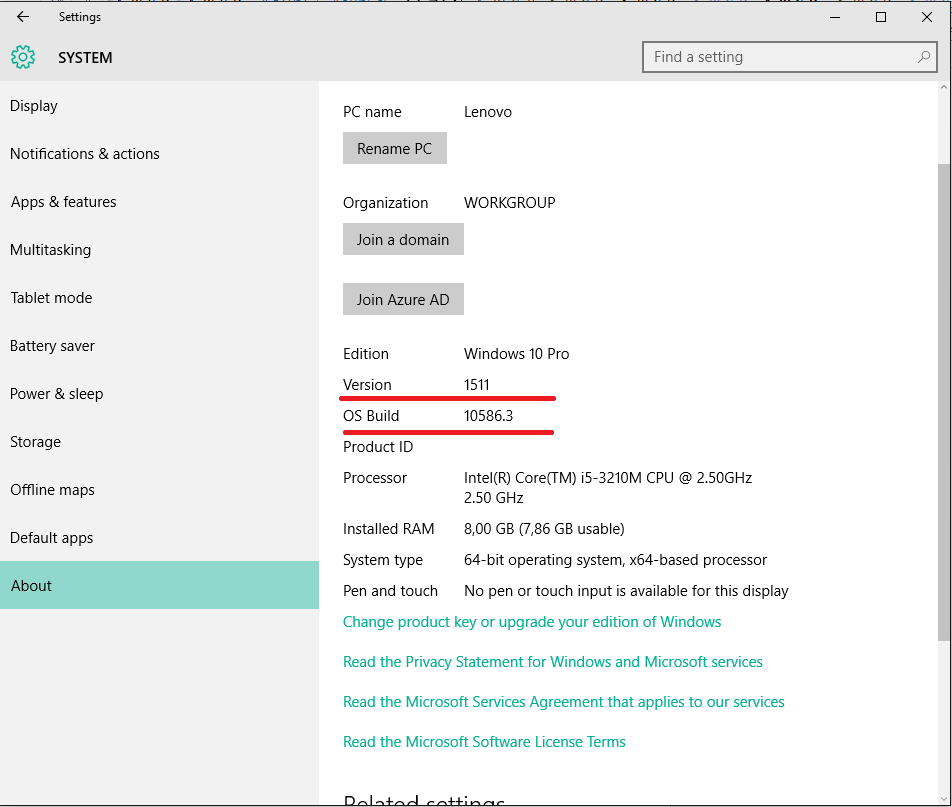The height and width of the screenshot is (807, 952).
Task: Click the 64-bit operating system text
Action: click(x=615, y=560)
